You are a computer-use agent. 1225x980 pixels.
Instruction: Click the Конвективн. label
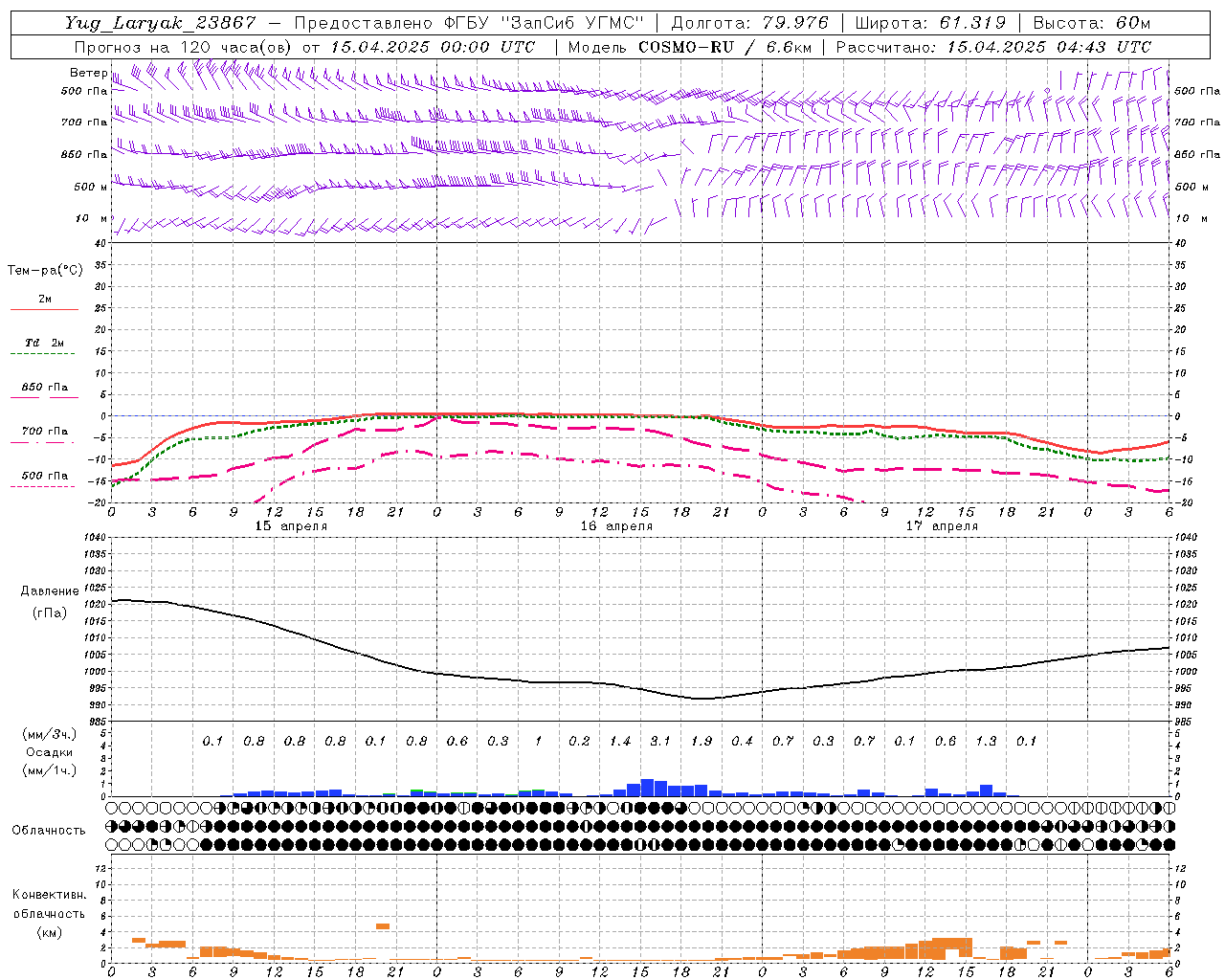49,895
